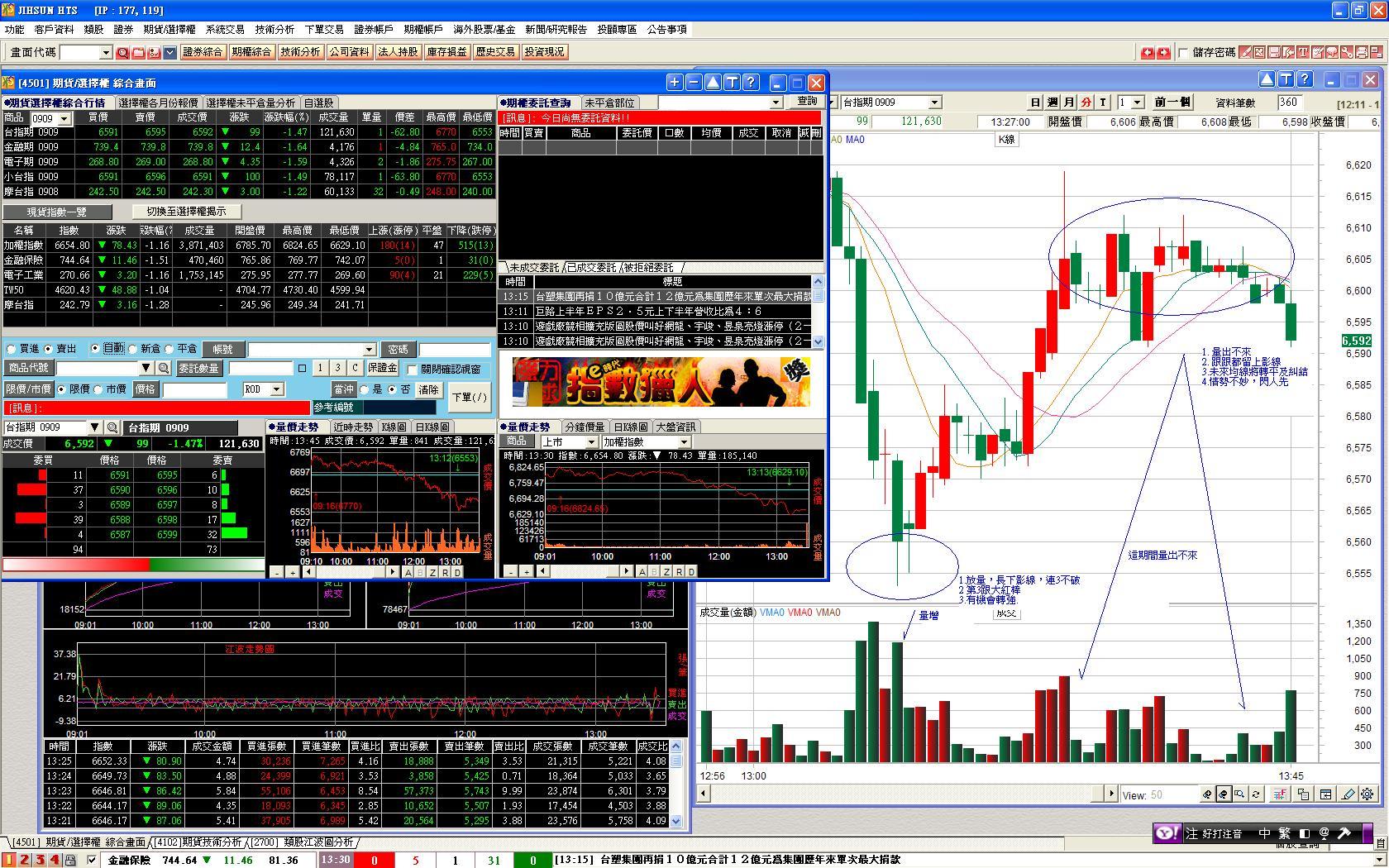Click the 分 minute interval button in the chart toolbar
This screenshot has width=1389, height=868.
[1086, 103]
